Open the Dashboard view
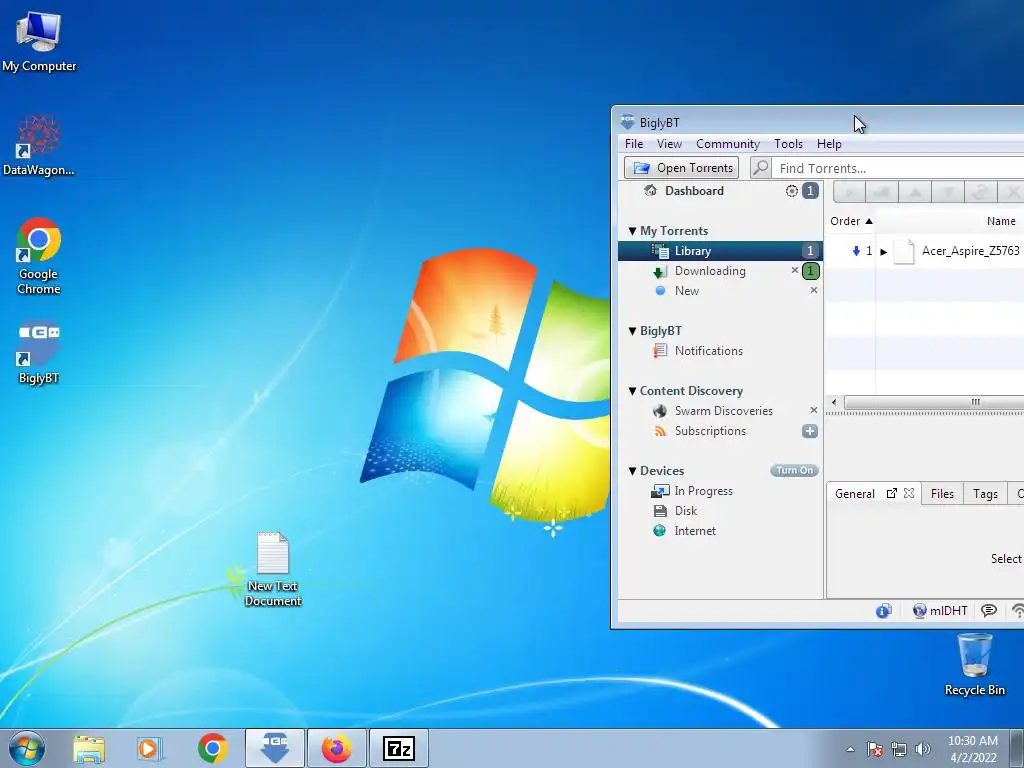This screenshot has height=768, width=1024. coord(694,191)
